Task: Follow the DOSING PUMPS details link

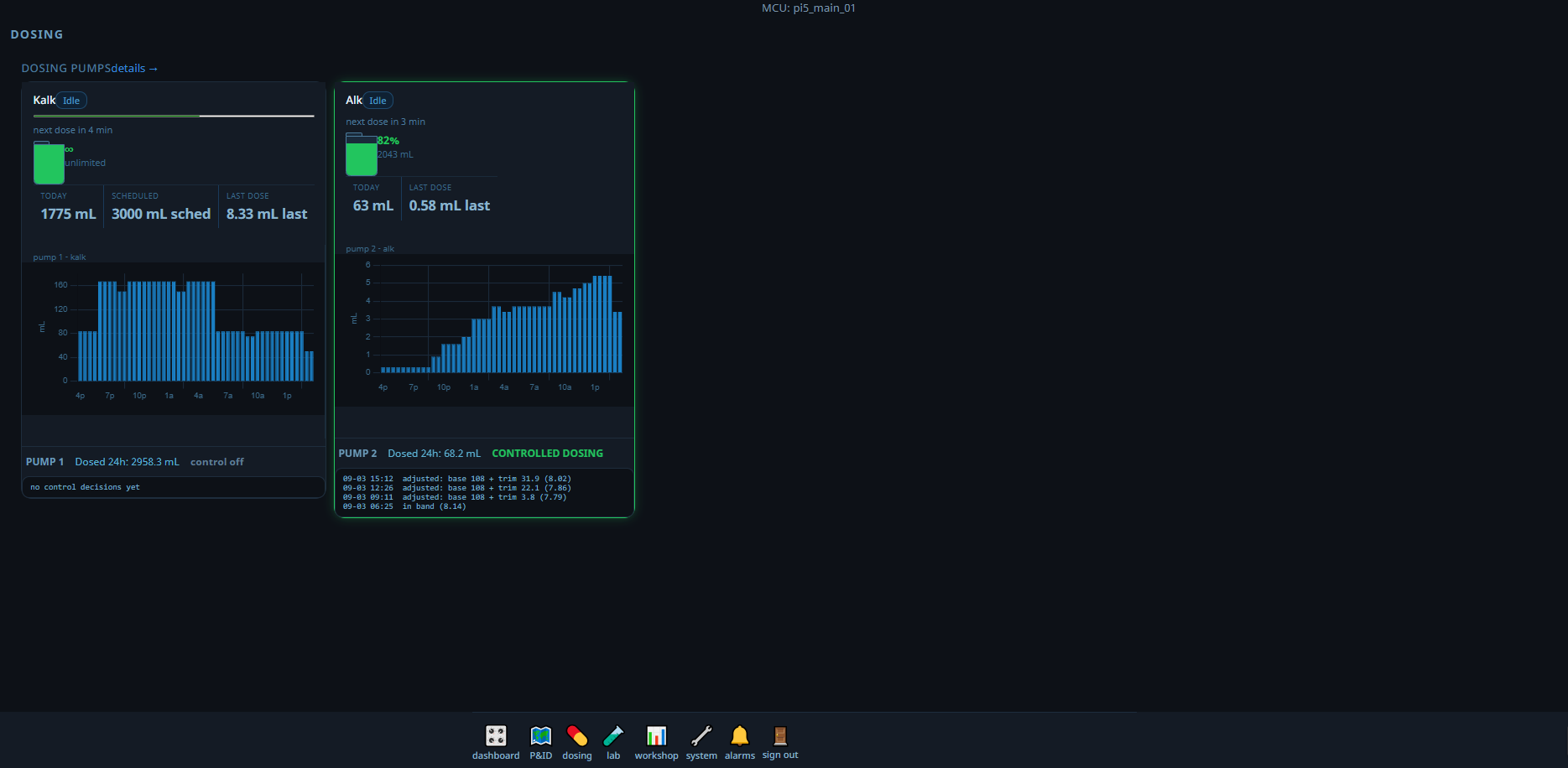Action: 134,68
